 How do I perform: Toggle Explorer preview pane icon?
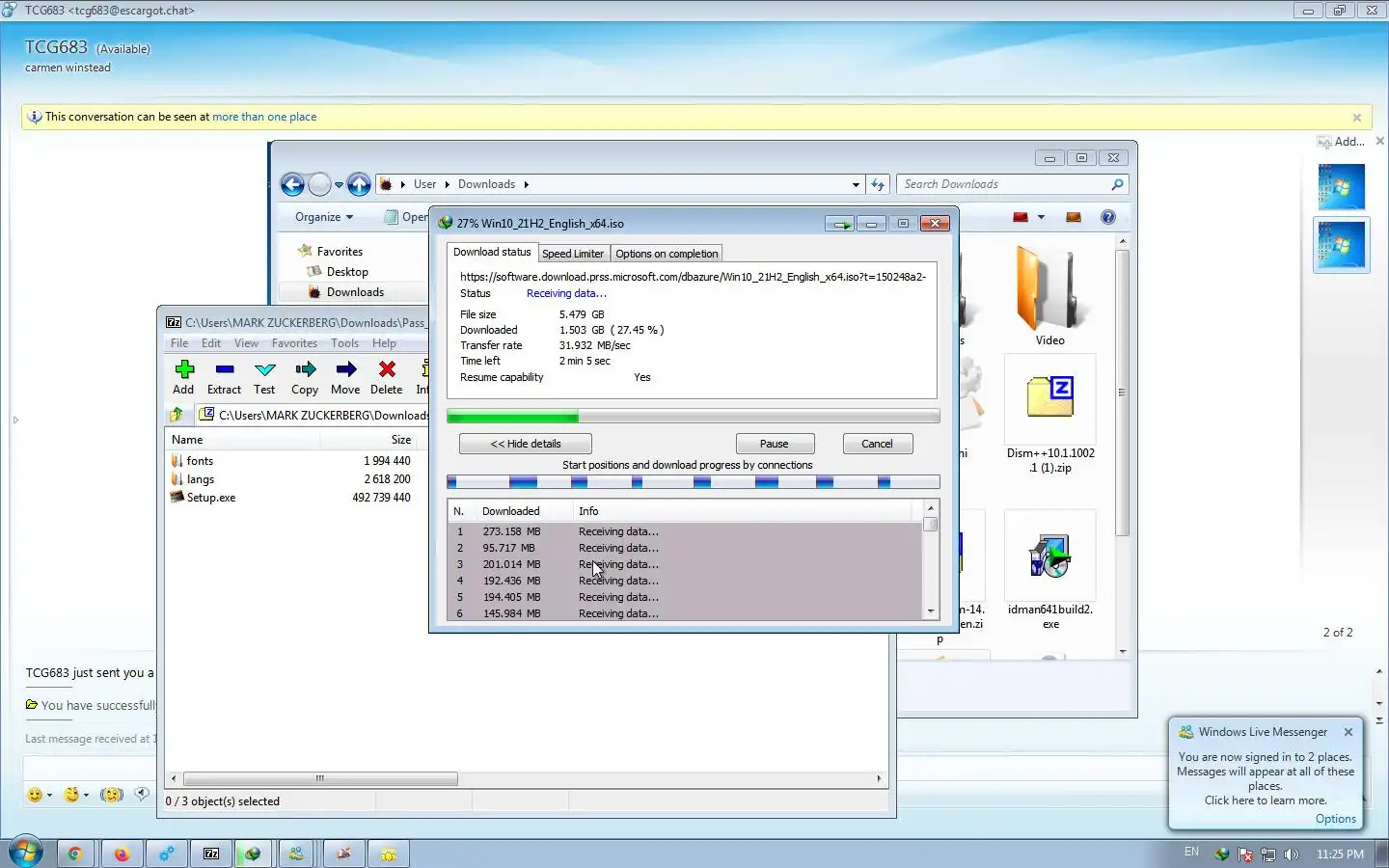pos(1073,217)
